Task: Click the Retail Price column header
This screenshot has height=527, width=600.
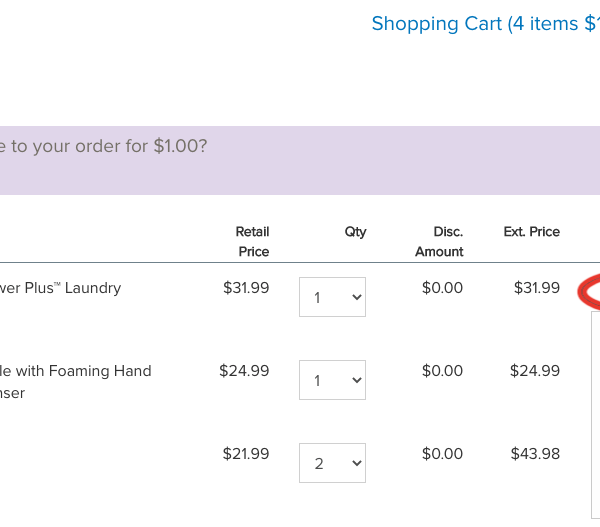Action: (x=252, y=241)
